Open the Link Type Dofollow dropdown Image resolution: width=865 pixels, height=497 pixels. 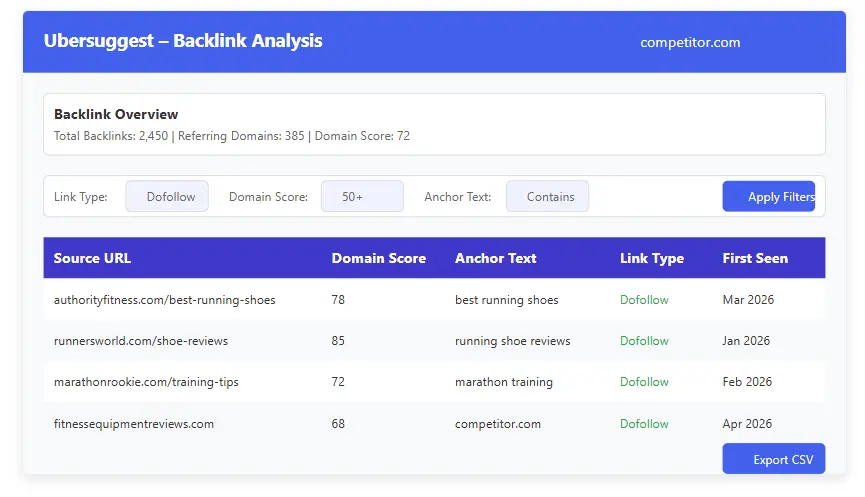click(167, 196)
